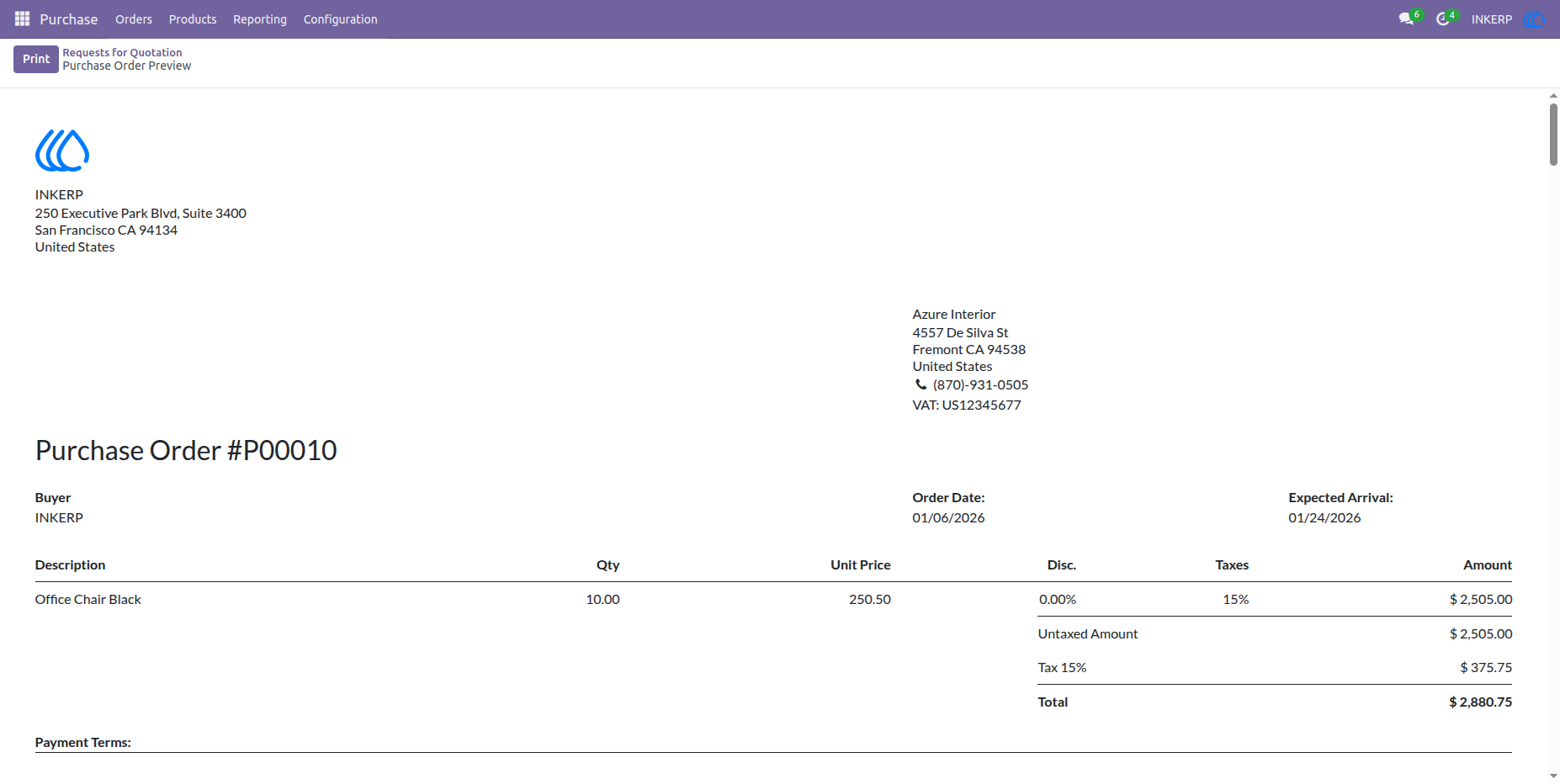Click the total amount $ 2,880.75
The height and width of the screenshot is (784, 1560).
click(x=1480, y=702)
